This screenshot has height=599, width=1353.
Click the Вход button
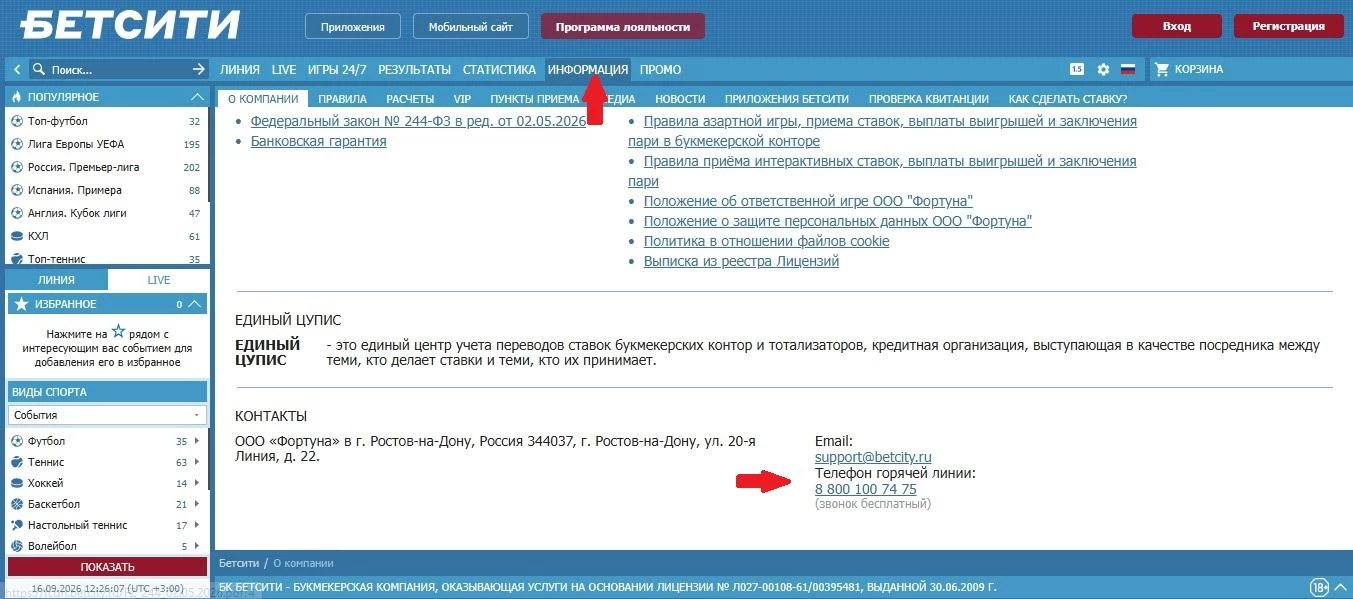click(x=1177, y=26)
